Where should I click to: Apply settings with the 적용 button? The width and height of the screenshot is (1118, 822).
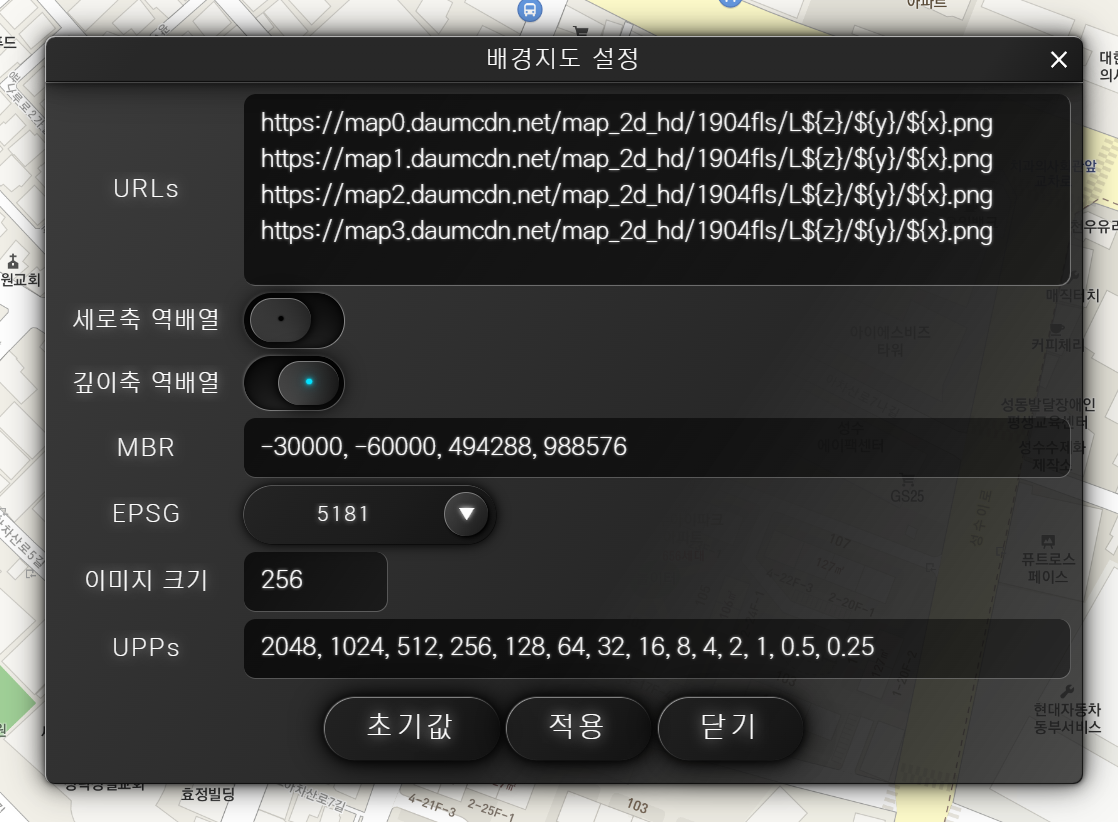(x=576, y=726)
